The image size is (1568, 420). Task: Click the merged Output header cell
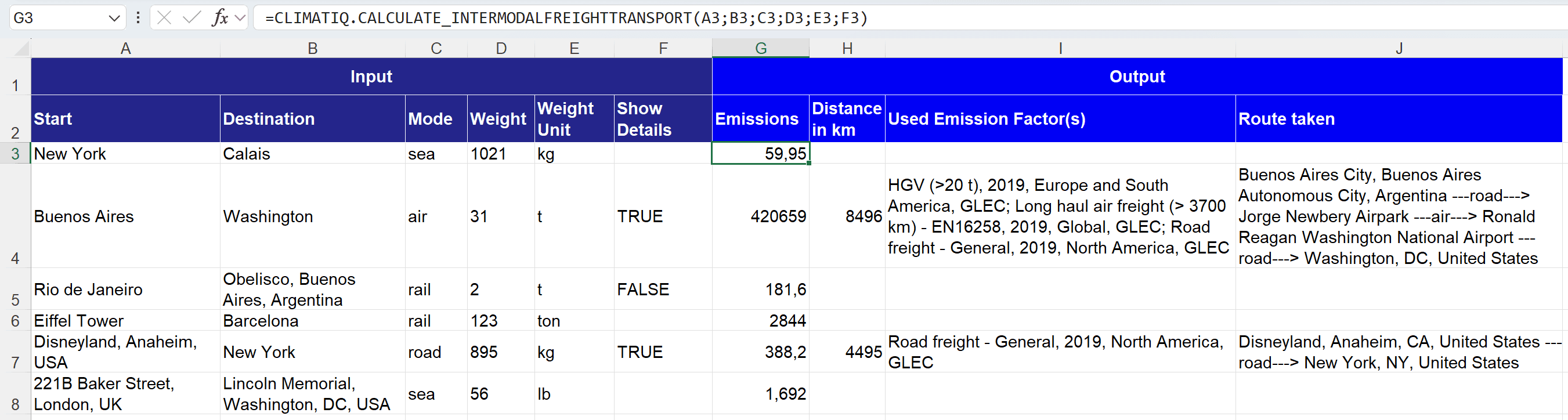(x=1137, y=77)
